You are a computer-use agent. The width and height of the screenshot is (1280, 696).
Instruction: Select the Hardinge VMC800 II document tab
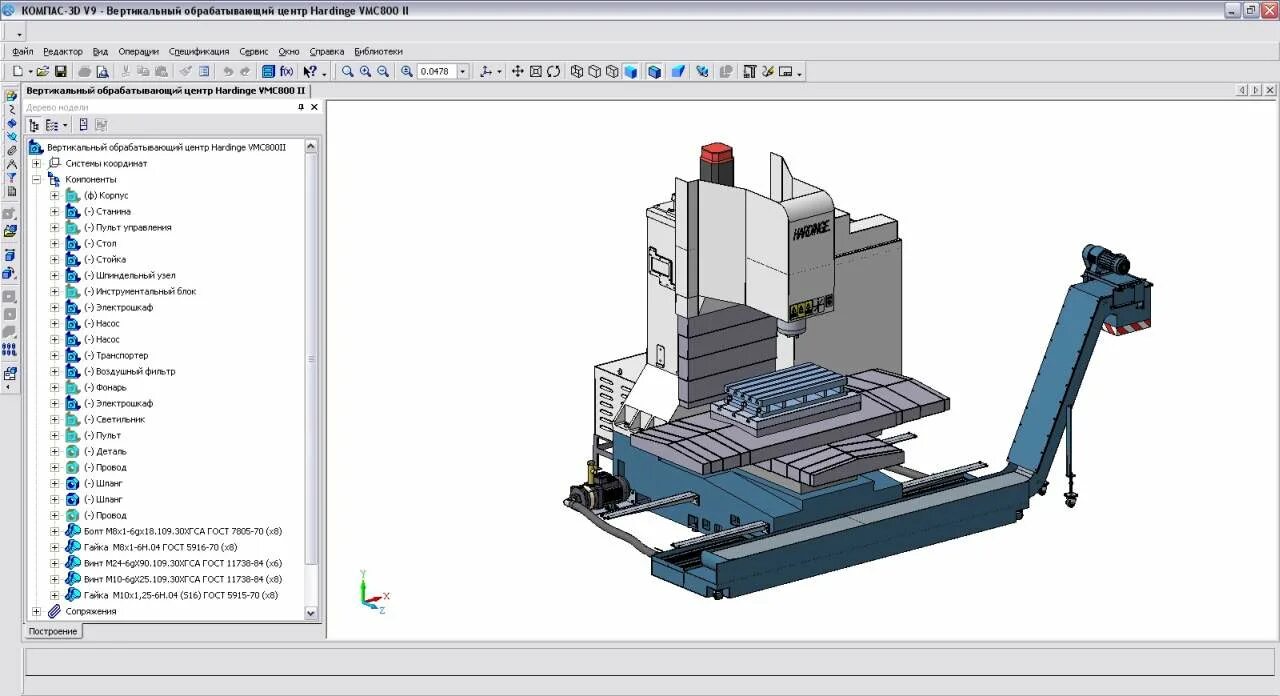[166, 90]
